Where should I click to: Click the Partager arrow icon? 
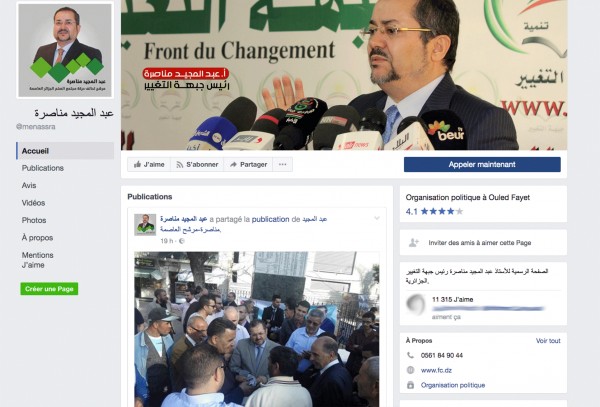click(x=233, y=164)
